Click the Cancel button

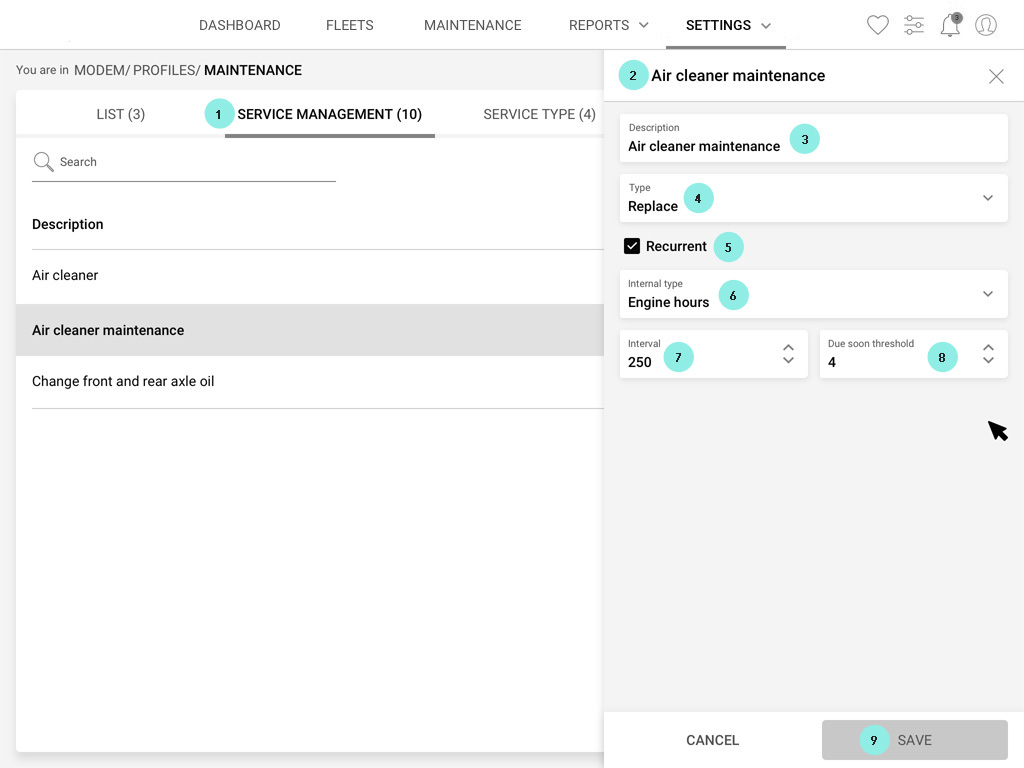click(712, 740)
